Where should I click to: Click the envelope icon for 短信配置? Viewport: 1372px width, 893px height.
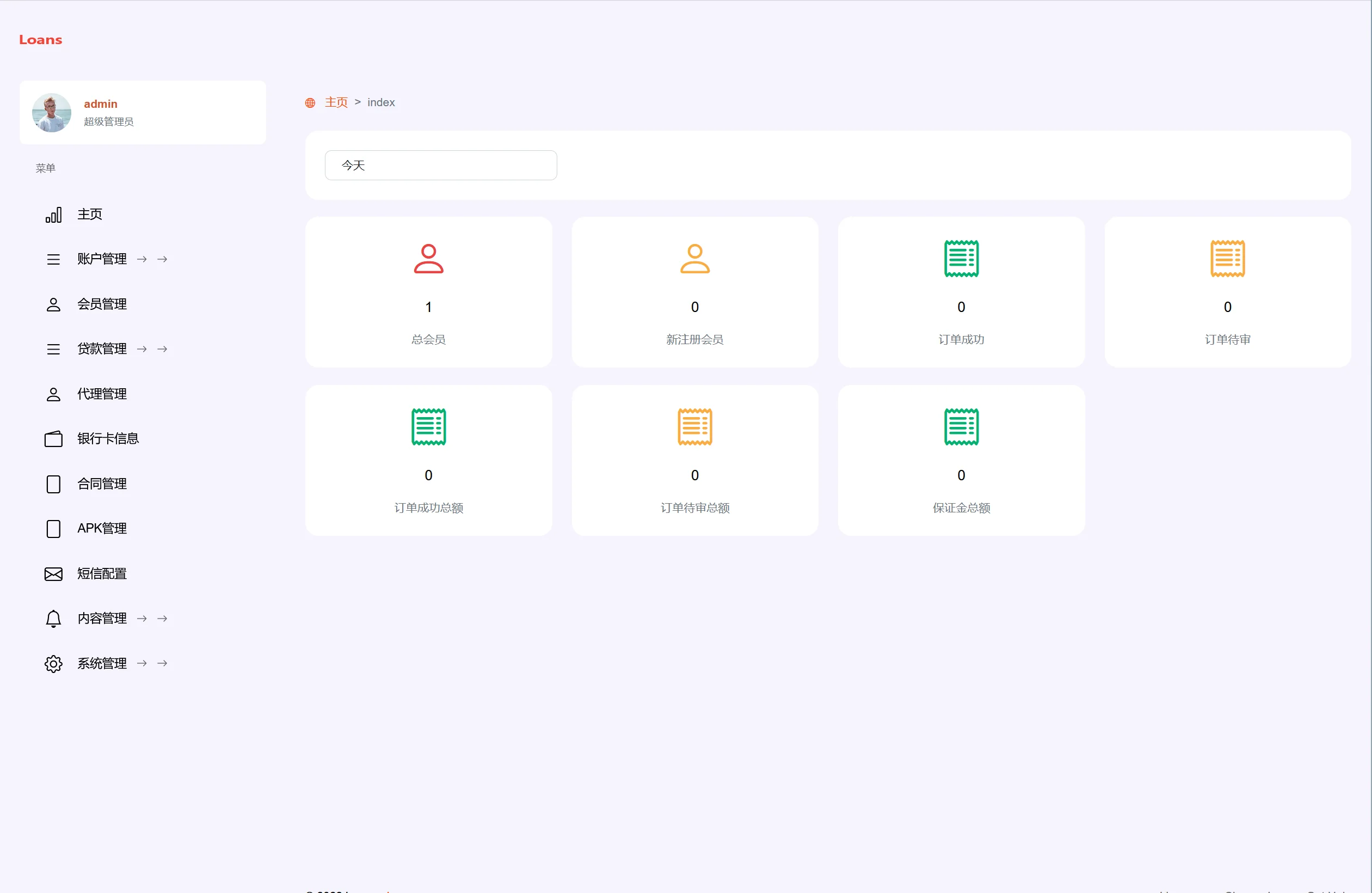click(53, 574)
